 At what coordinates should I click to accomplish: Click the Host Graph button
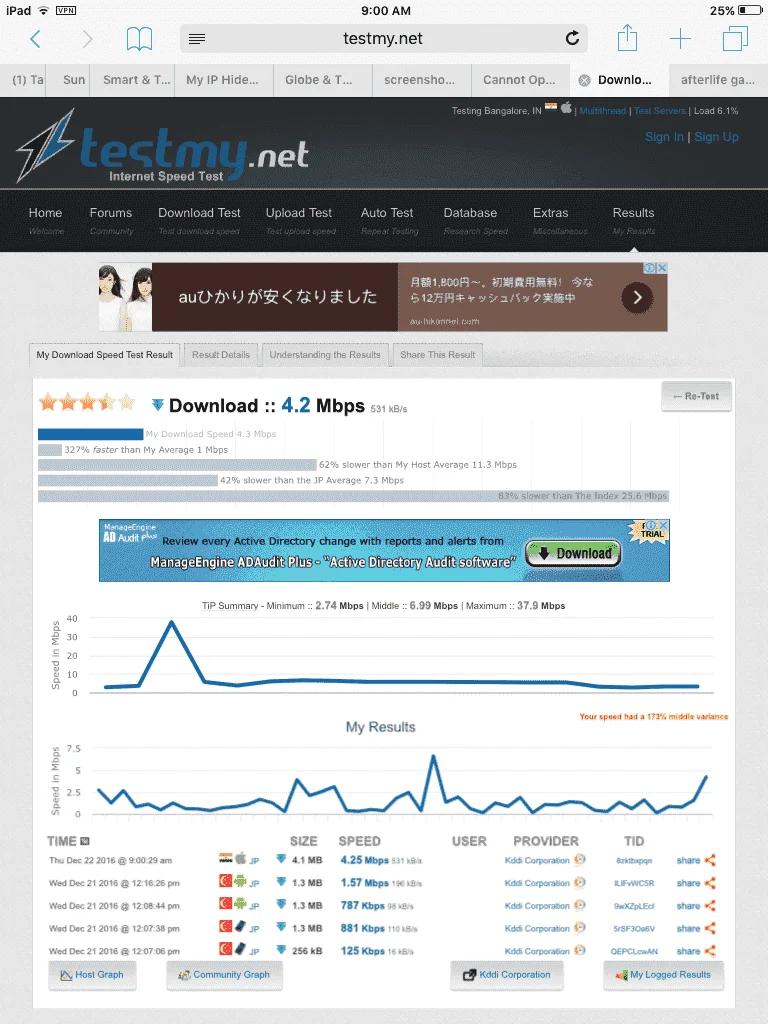(92, 975)
